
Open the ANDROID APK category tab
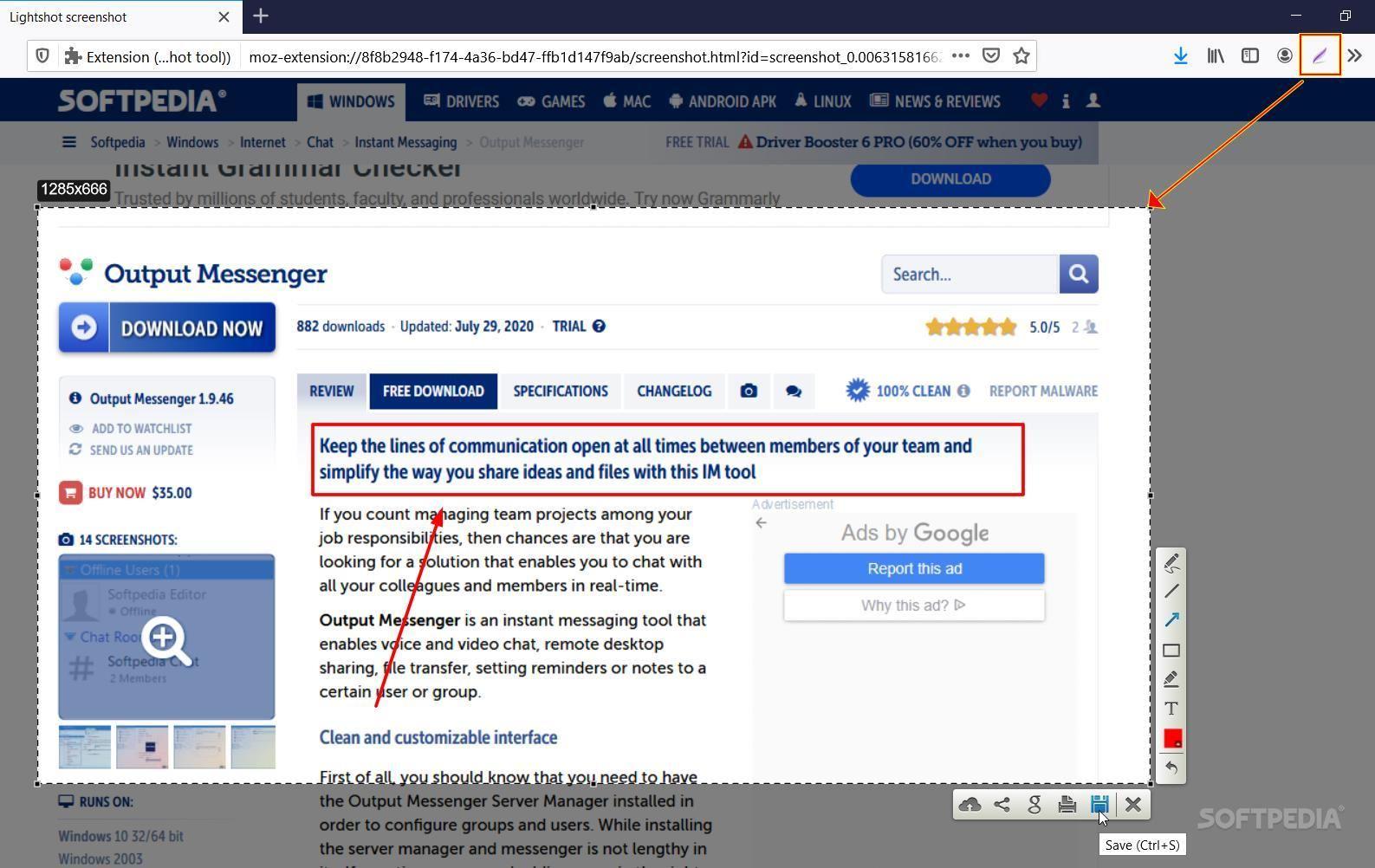(x=723, y=101)
